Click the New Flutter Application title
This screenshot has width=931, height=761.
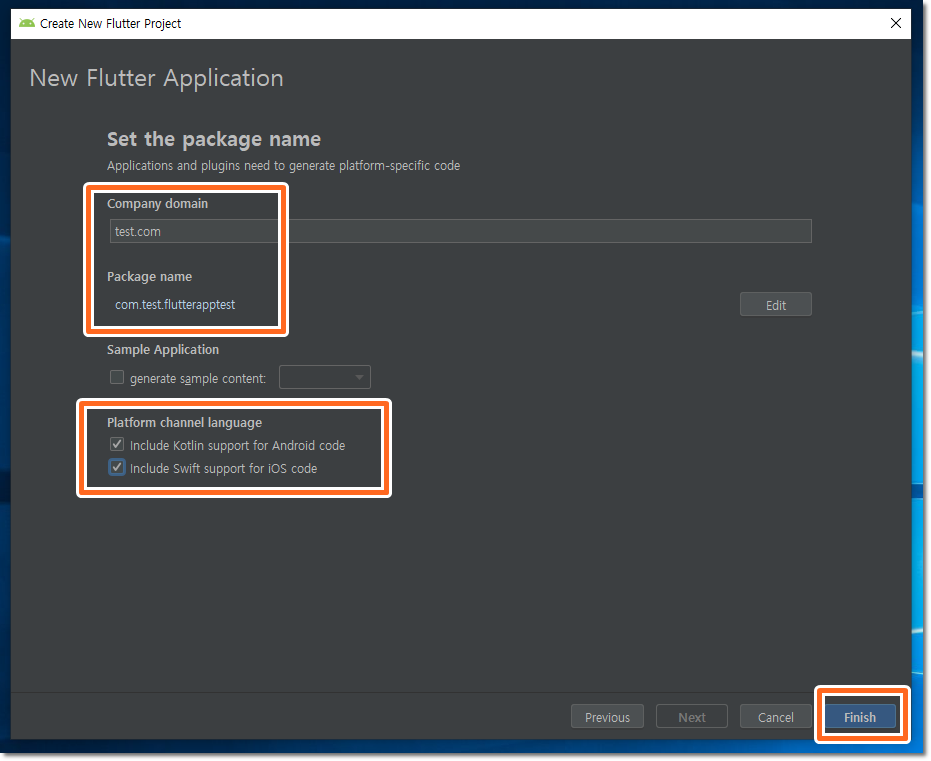tap(157, 78)
